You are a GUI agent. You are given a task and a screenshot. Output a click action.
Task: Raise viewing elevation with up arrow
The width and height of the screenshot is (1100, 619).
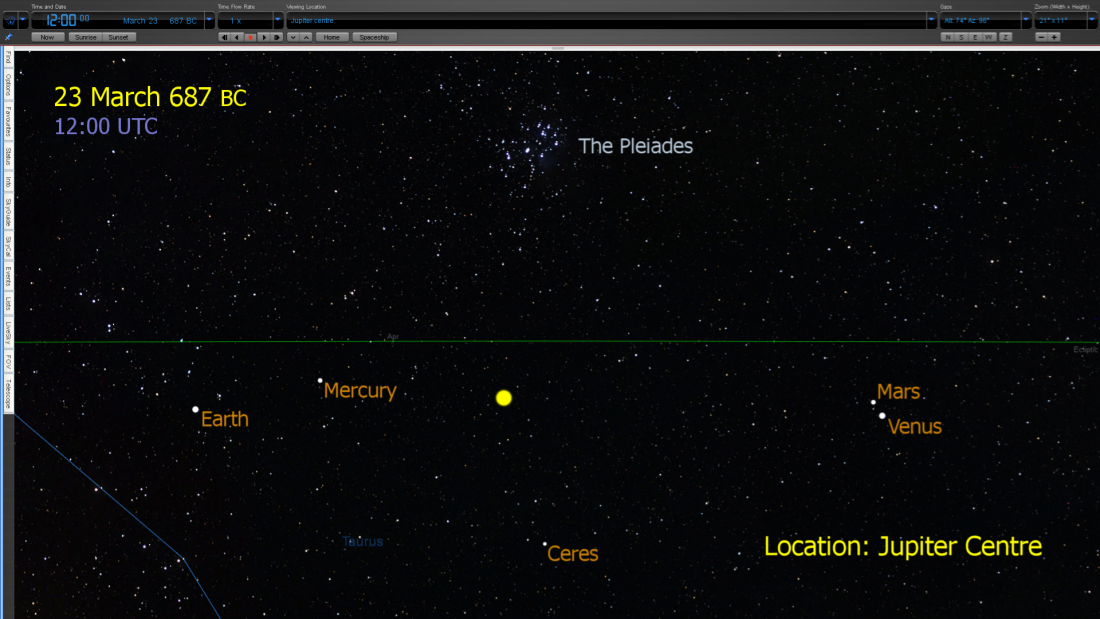tap(306, 37)
